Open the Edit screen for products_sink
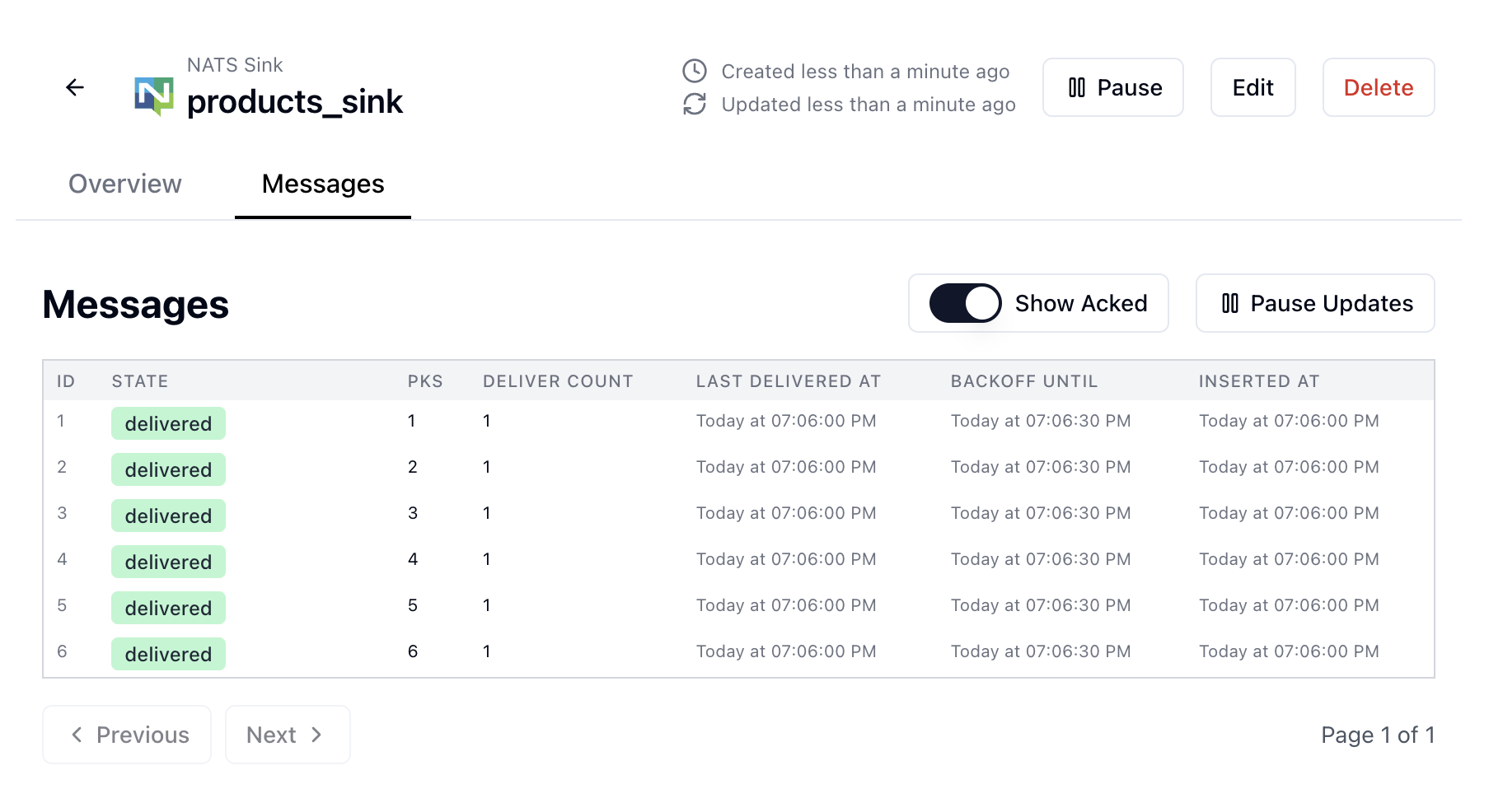1503x812 pixels. tap(1252, 87)
